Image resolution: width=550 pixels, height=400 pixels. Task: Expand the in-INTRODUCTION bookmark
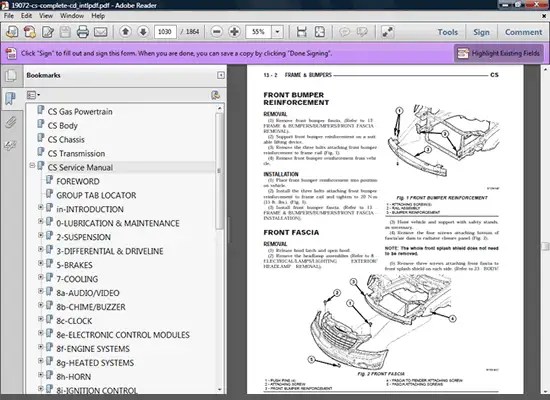point(41,207)
